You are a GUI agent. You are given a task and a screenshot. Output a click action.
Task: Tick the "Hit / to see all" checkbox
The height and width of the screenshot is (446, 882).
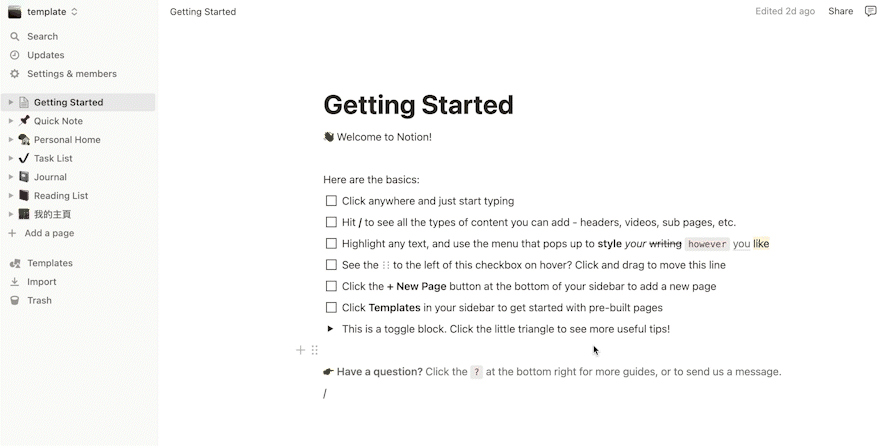[331, 222]
